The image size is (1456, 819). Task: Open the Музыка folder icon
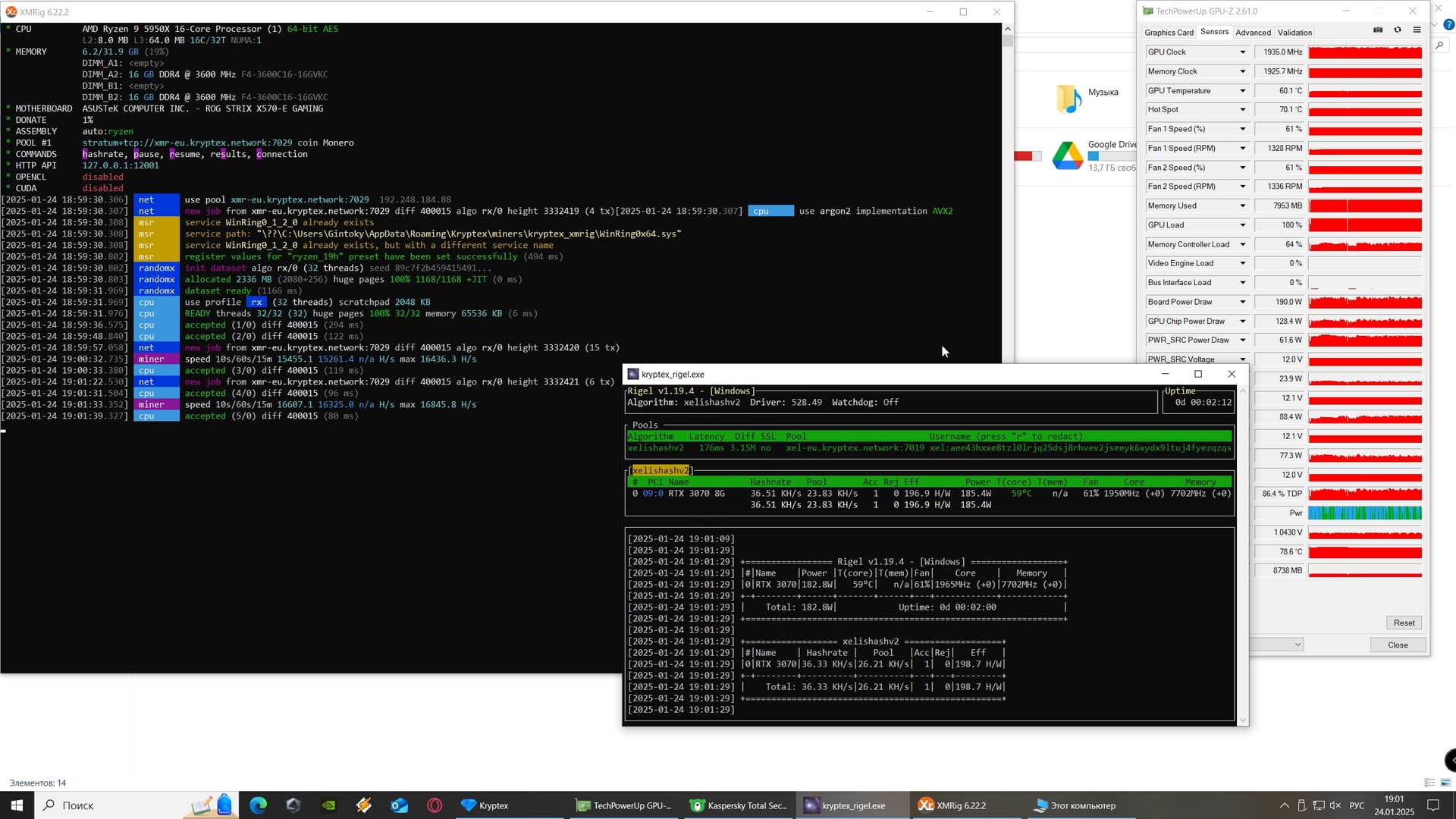(x=1068, y=99)
